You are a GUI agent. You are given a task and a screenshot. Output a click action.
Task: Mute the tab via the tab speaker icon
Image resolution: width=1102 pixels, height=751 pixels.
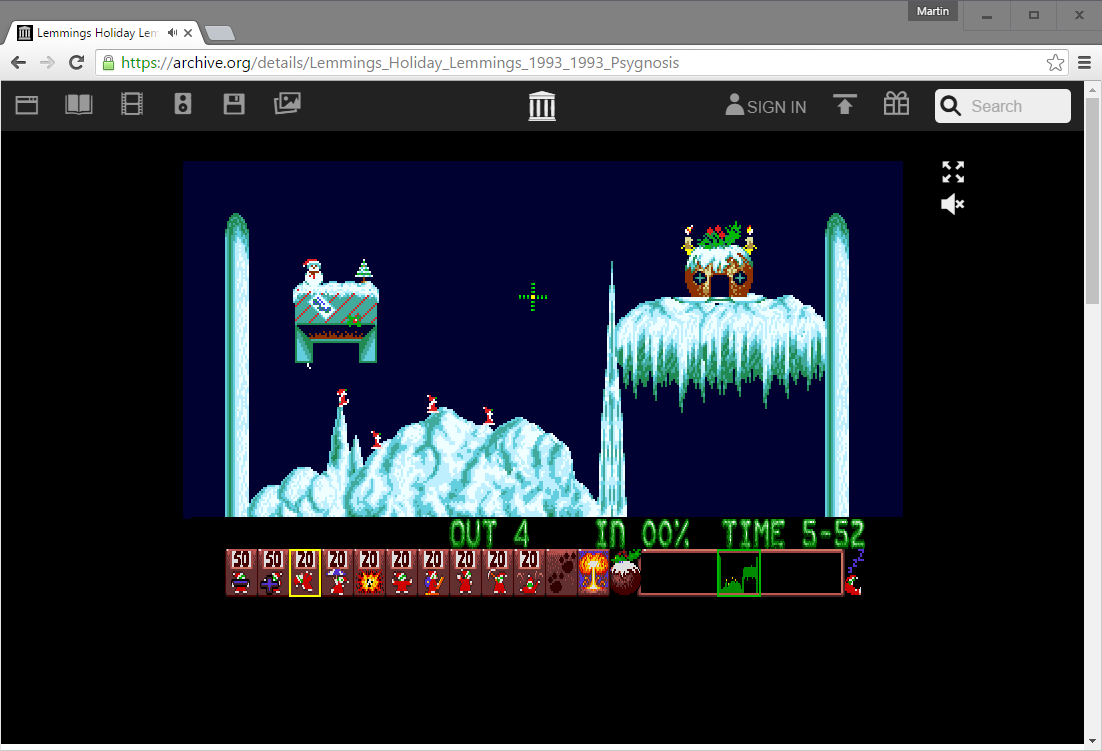[x=172, y=32]
